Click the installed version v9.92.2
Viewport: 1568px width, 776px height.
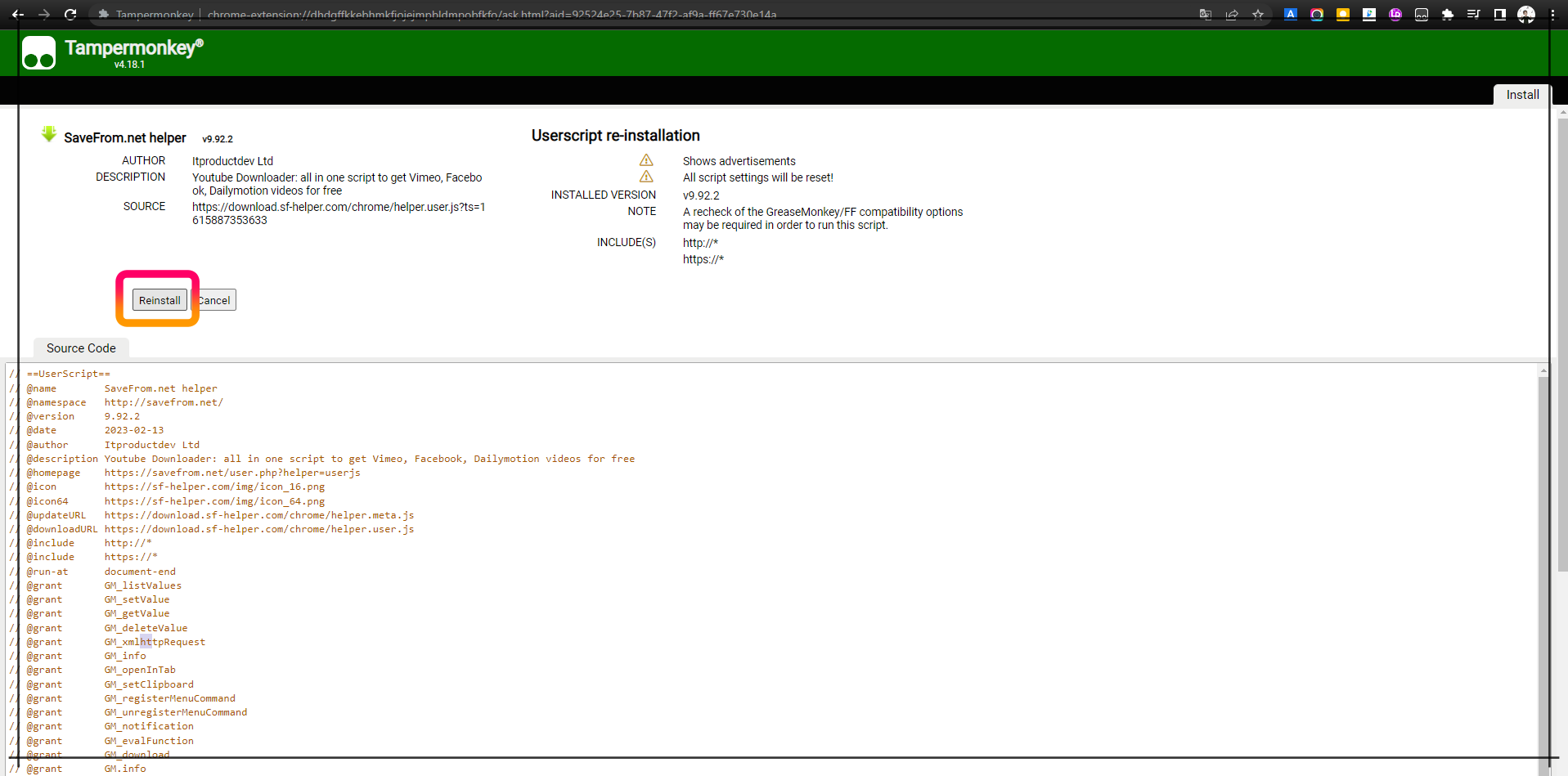coord(701,195)
